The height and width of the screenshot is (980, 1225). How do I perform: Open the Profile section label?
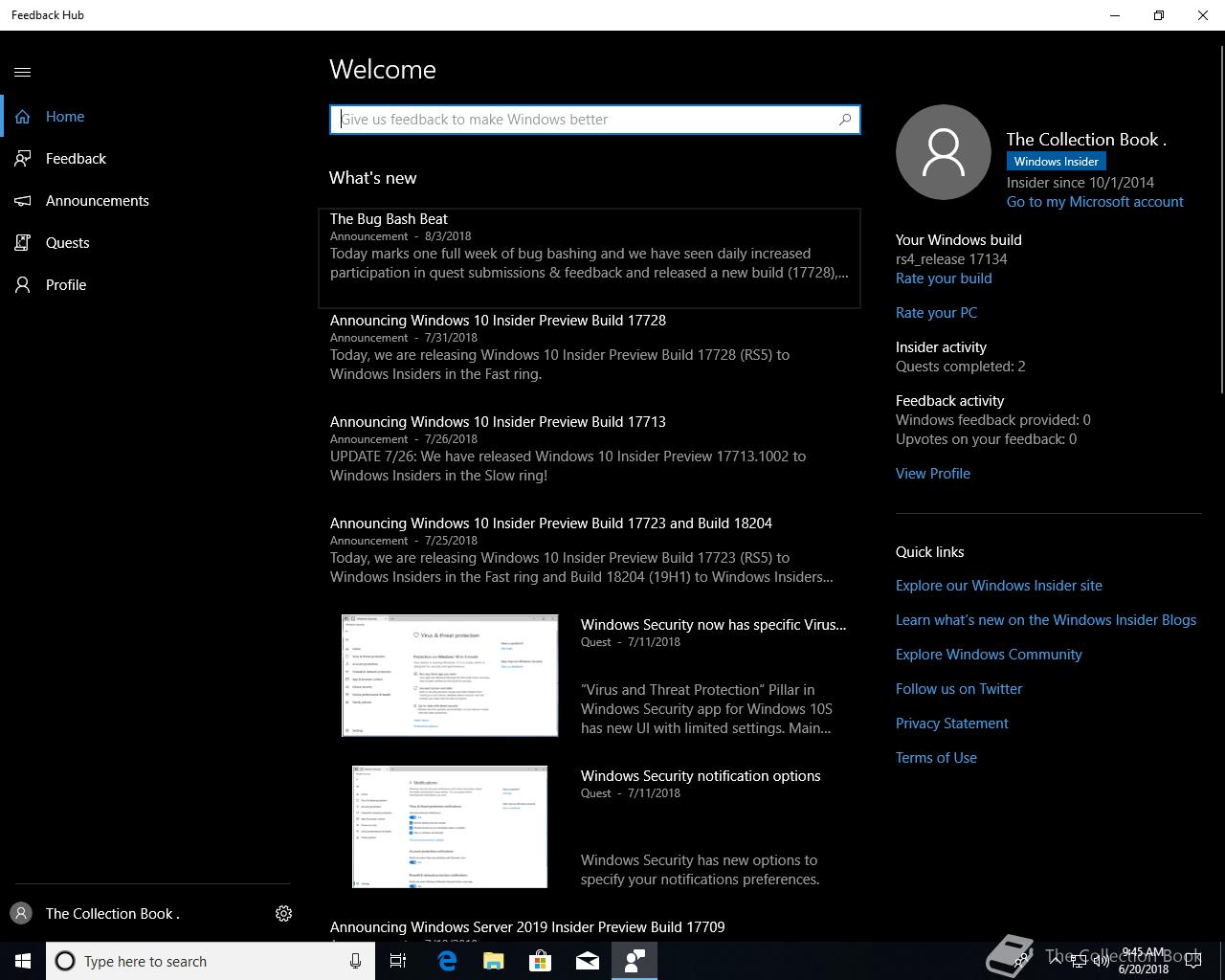pyautogui.click(x=66, y=285)
